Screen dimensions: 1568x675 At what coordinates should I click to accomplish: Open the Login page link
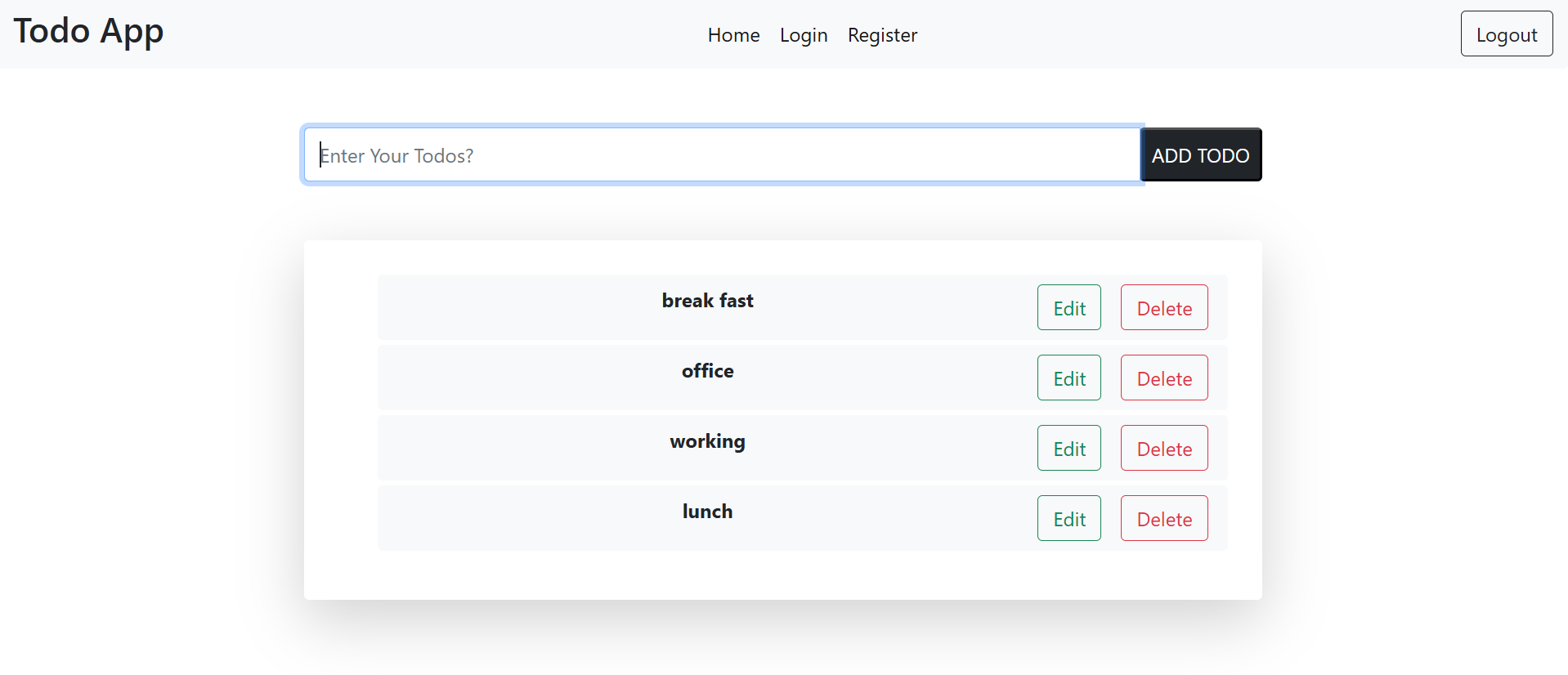tap(804, 35)
